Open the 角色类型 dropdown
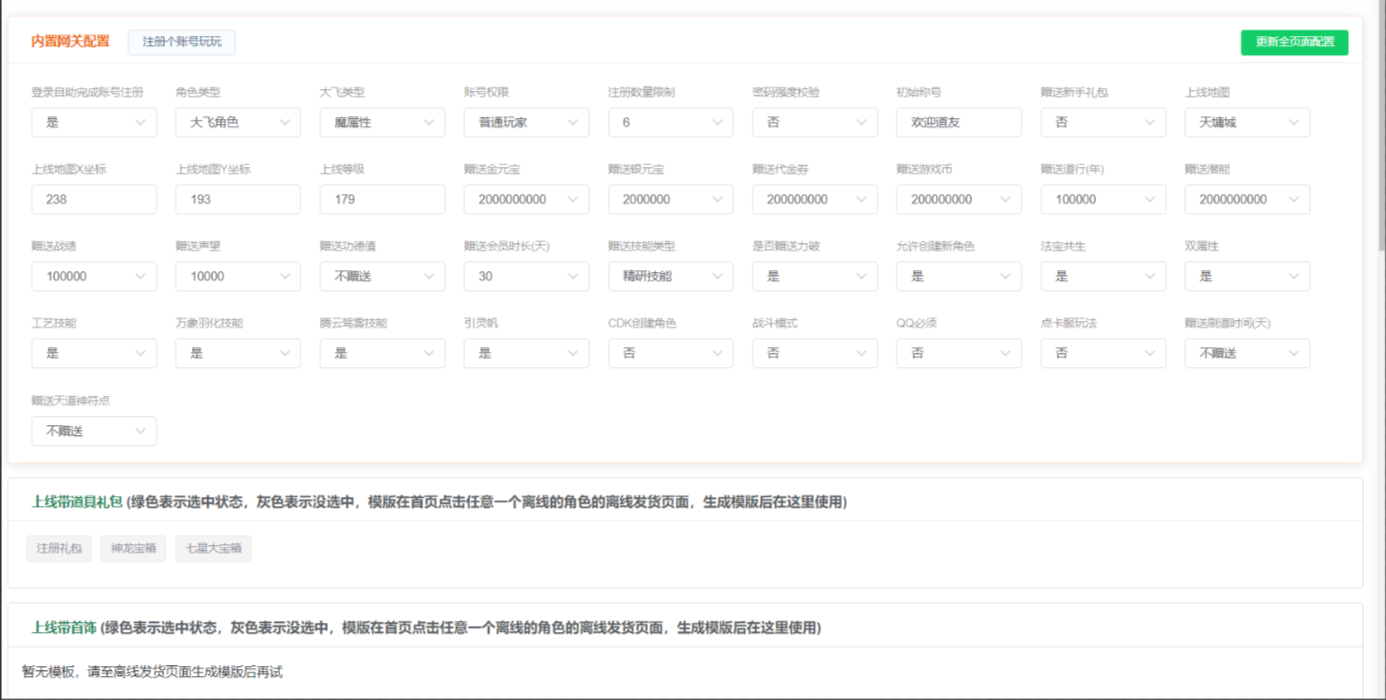Image resolution: width=1386 pixels, height=700 pixels. tap(237, 122)
